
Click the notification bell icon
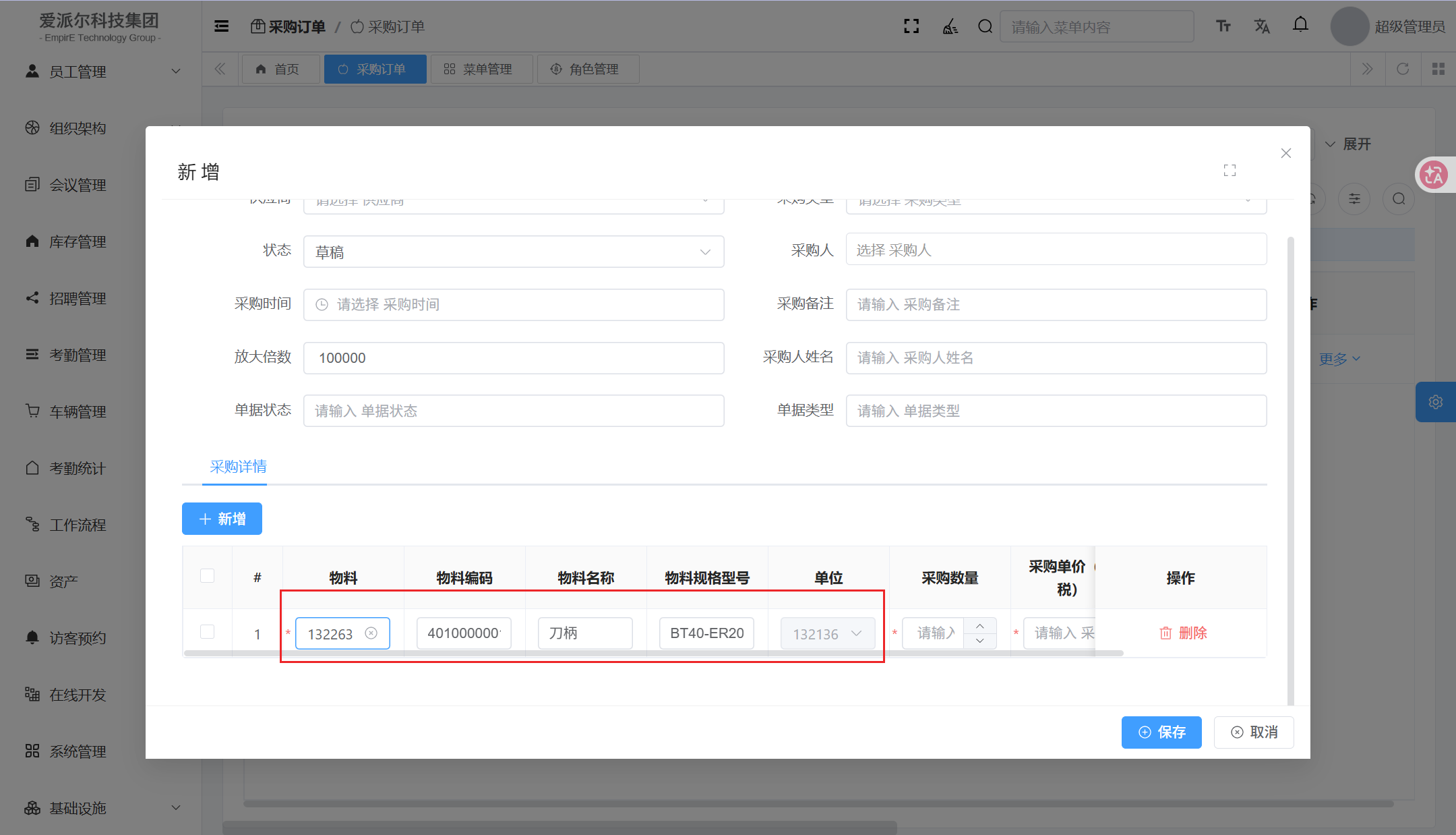click(x=1300, y=26)
